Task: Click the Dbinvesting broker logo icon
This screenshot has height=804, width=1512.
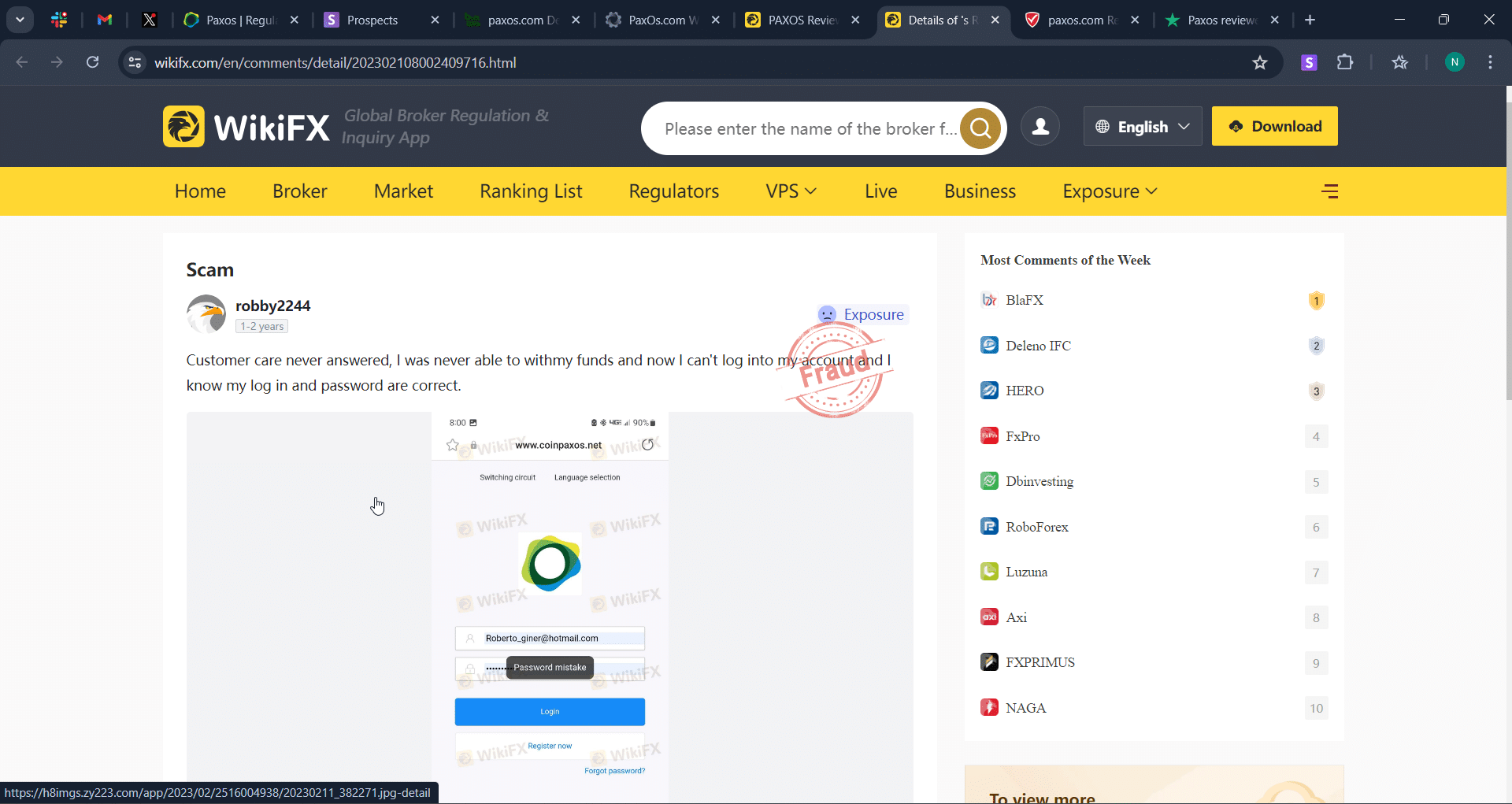Action: tap(989, 481)
